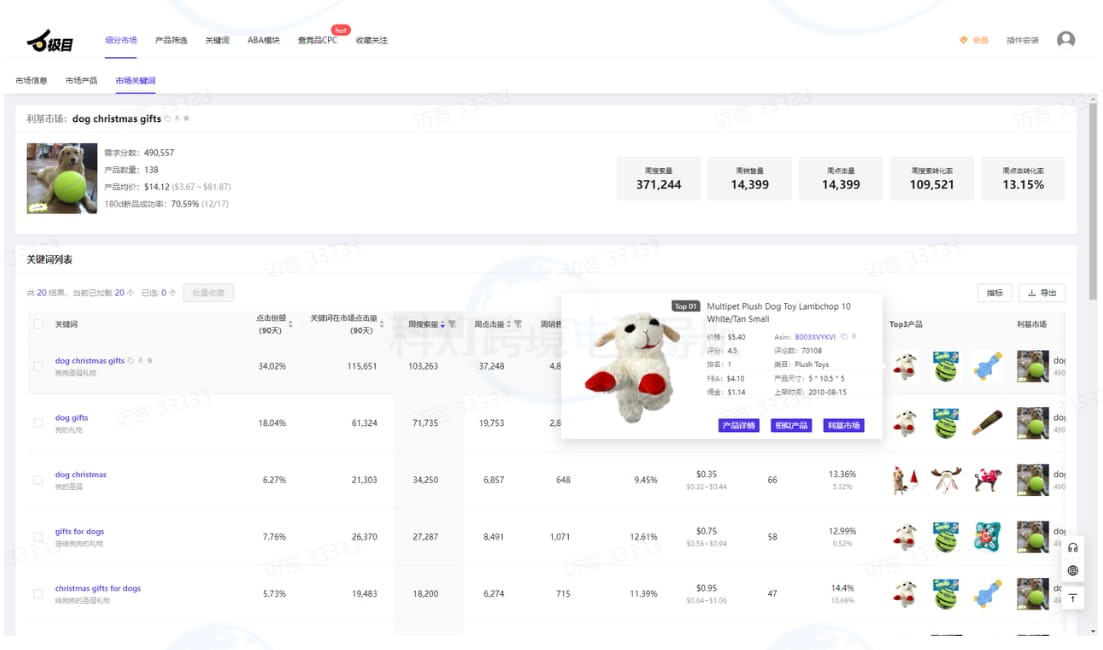Switch to the 市场产品 tab
Viewport: 1103px width, 650px height.
(x=81, y=80)
